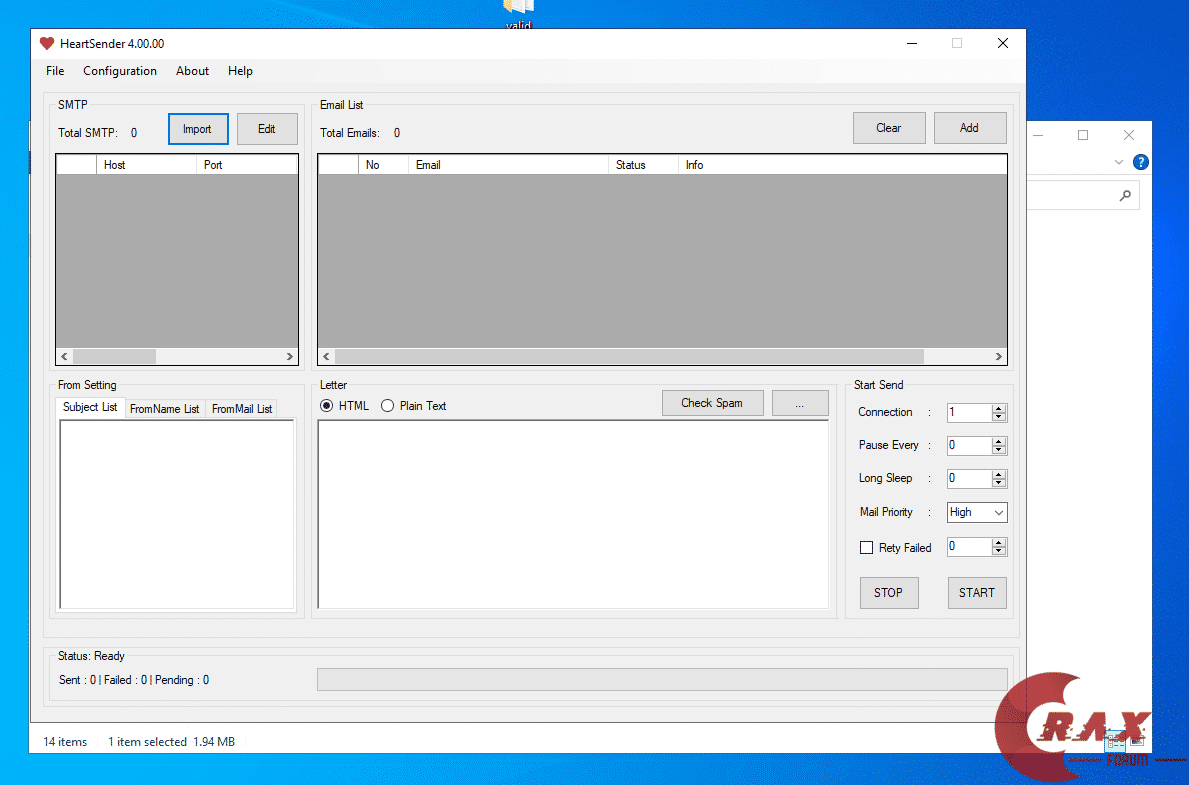Close the HeartSender window
Viewport: 1189px width, 785px height.
tap(1002, 43)
